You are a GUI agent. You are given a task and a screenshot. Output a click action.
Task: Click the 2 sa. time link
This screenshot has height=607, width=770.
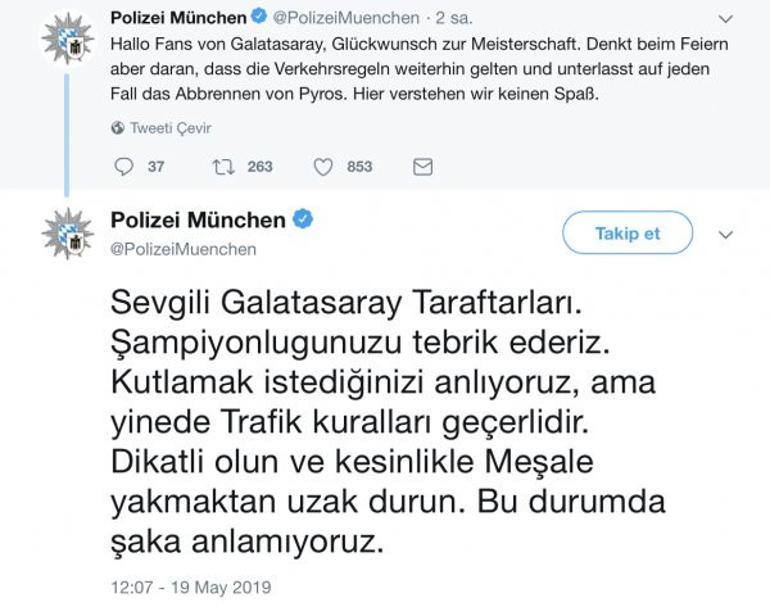pos(454,18)
